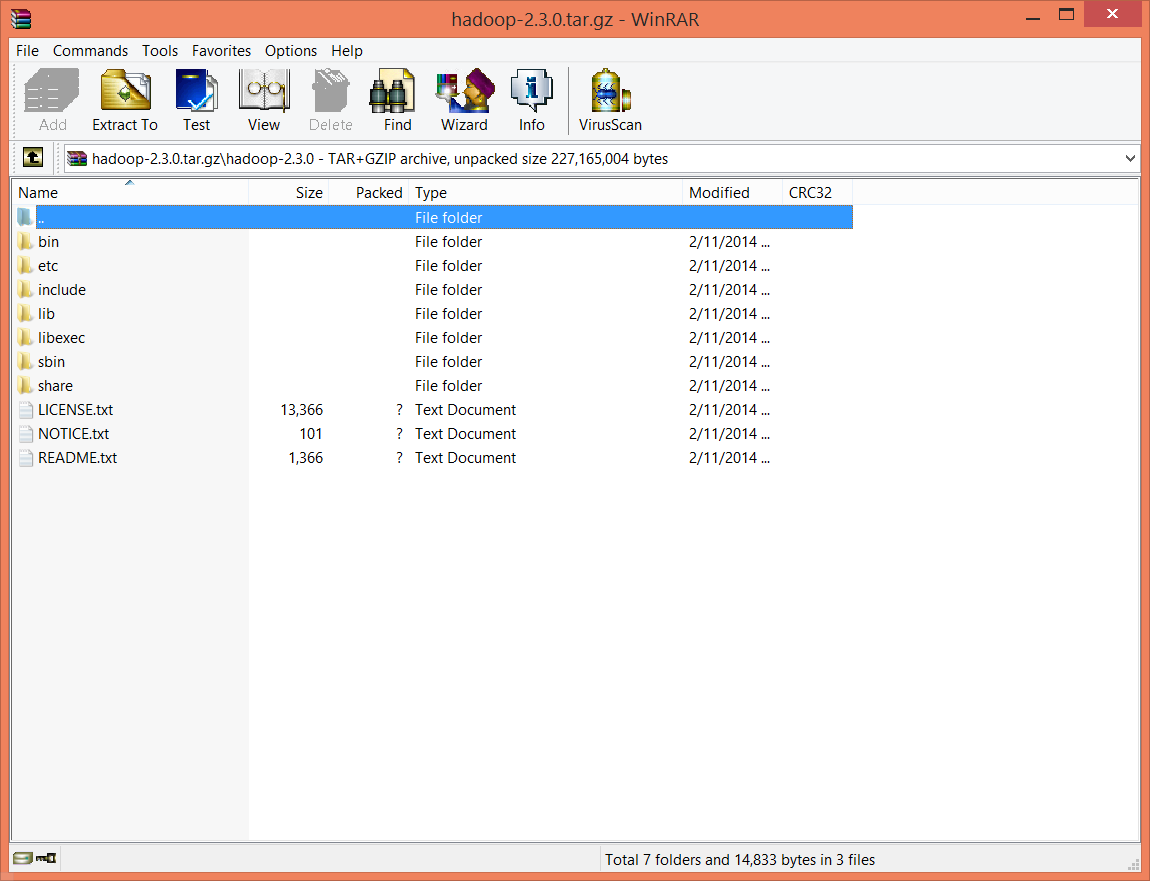Screen dimensions: 1150x881
Task: Go up one level with arrow button
Action: [33, 158]
